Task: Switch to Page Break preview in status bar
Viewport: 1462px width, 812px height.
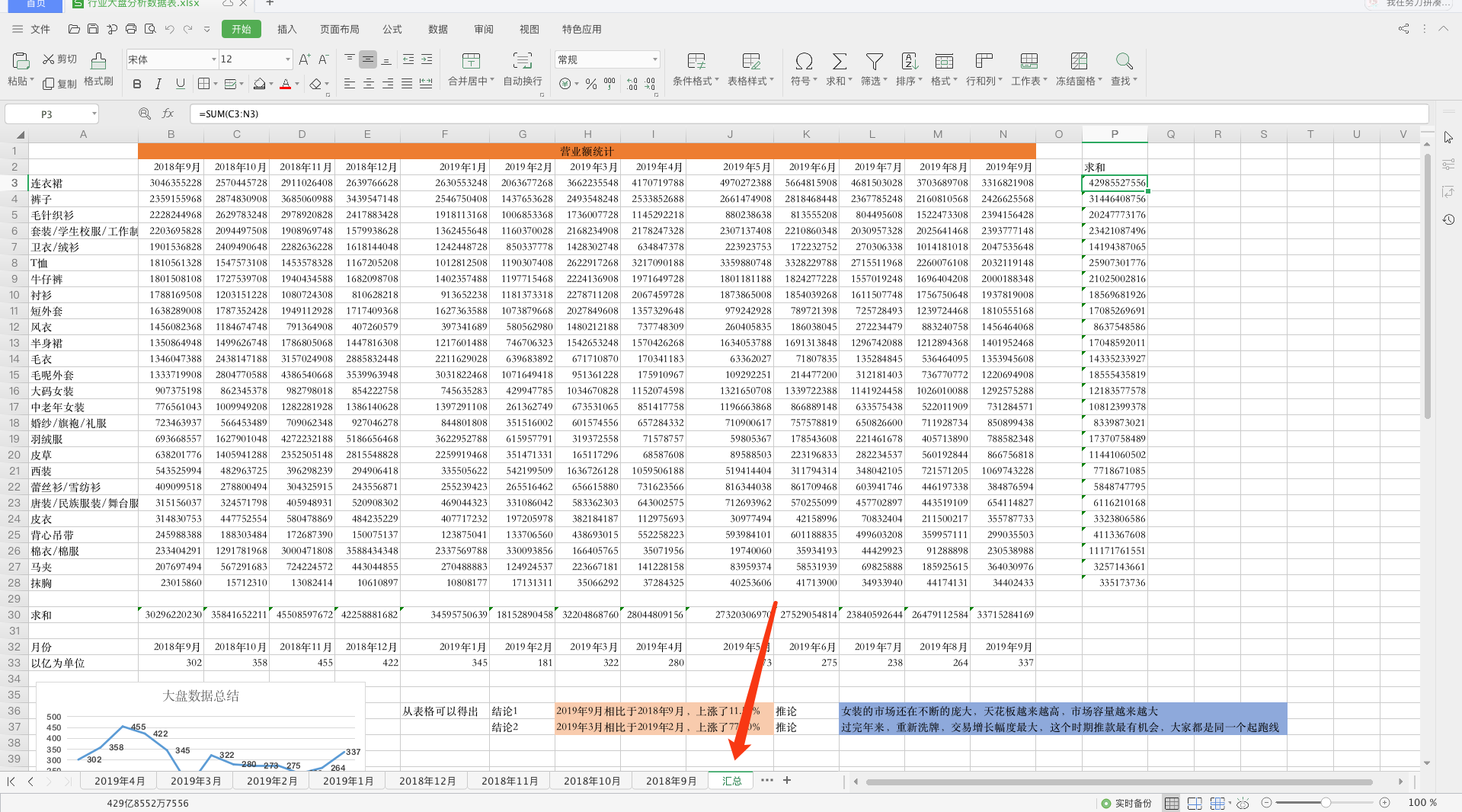Action: (x=1195, y=803)
